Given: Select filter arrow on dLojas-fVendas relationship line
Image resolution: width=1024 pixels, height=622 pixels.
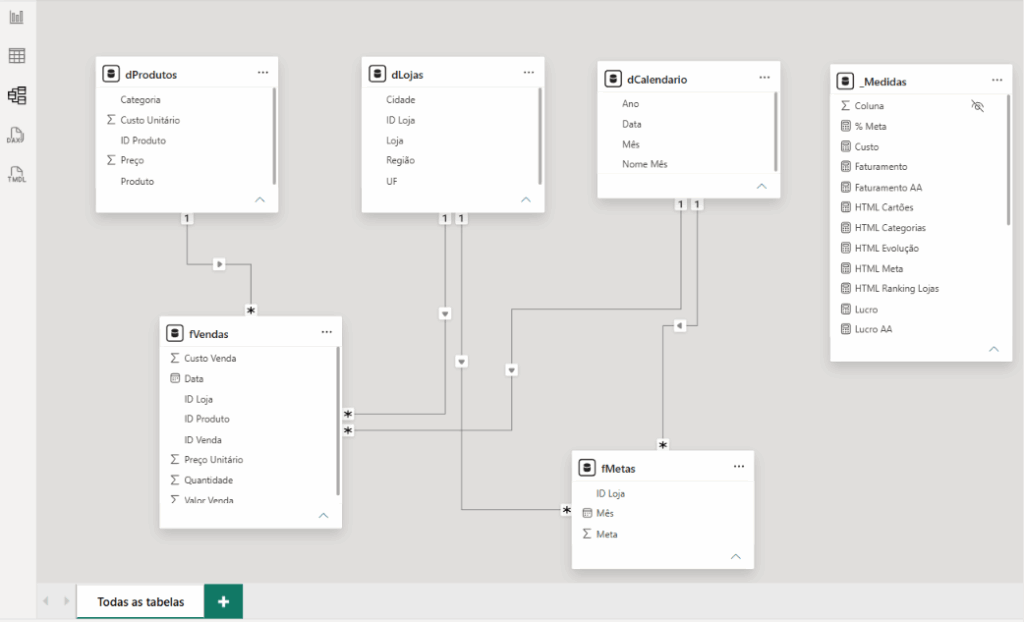Looking at the screenshot, I should coord(445,314).
